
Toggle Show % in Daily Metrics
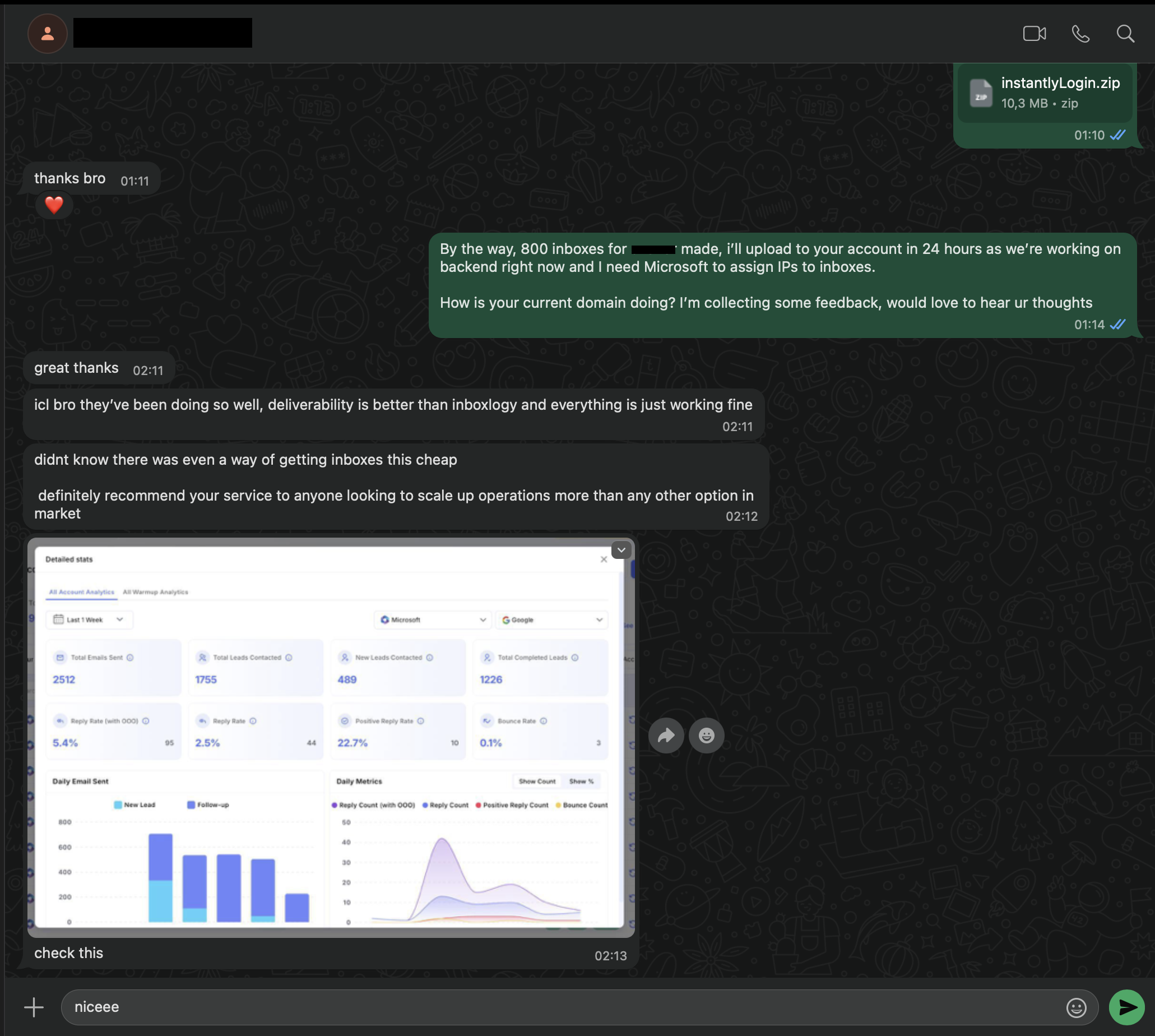pos(581,781)
